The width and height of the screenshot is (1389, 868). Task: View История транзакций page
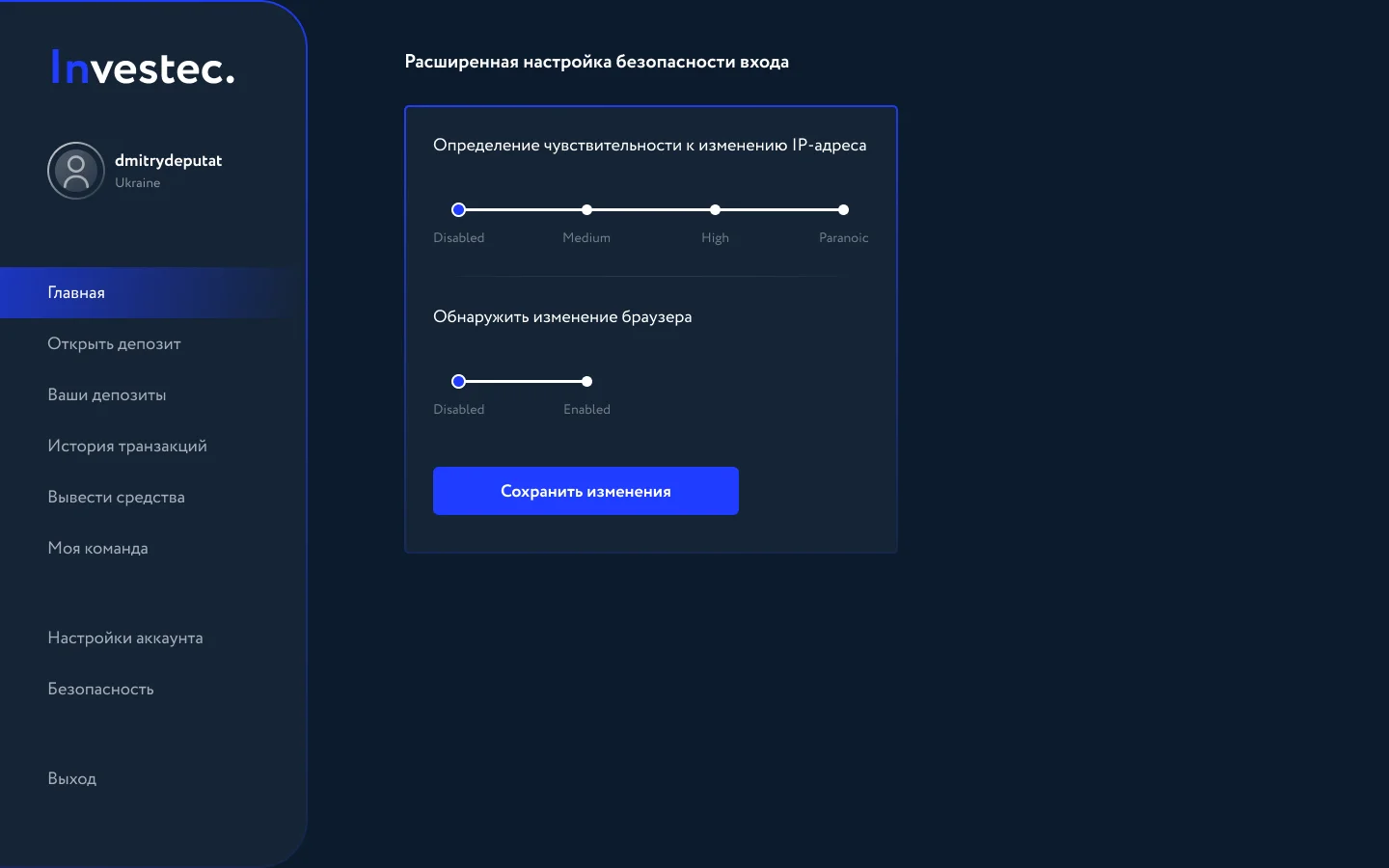tap(127, 446)
